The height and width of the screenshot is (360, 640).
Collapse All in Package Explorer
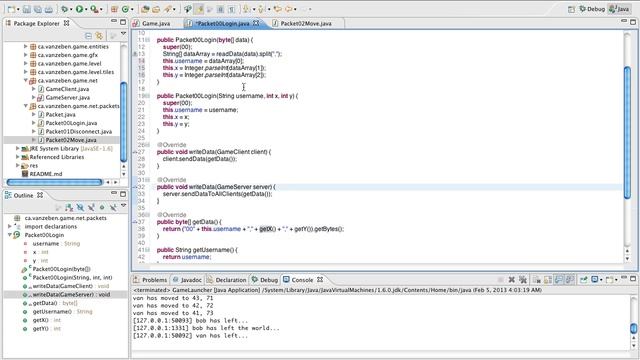(88, 36)
